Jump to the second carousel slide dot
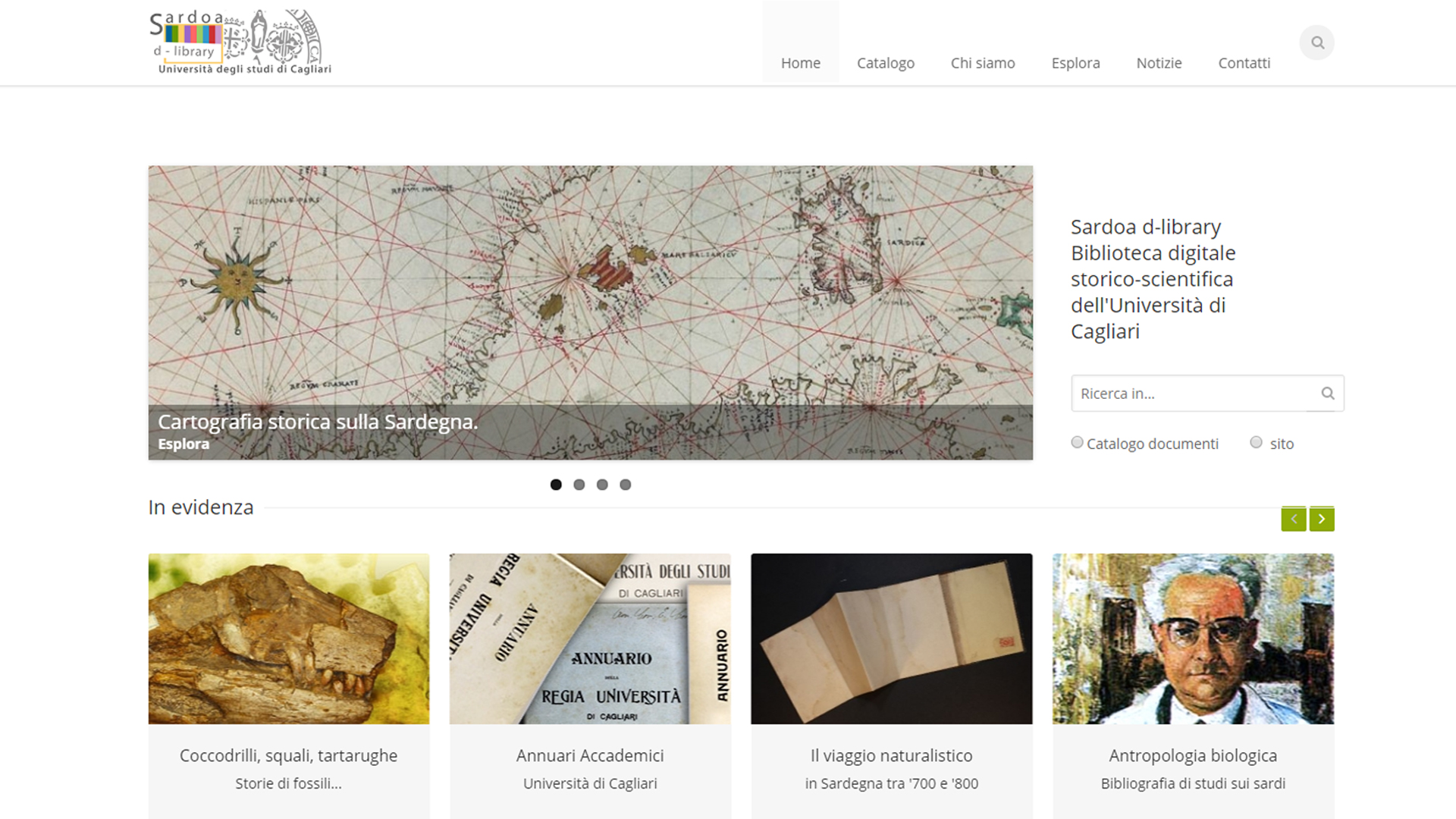This screenshot has height=819, width=1456. click(x=579, y=485)
